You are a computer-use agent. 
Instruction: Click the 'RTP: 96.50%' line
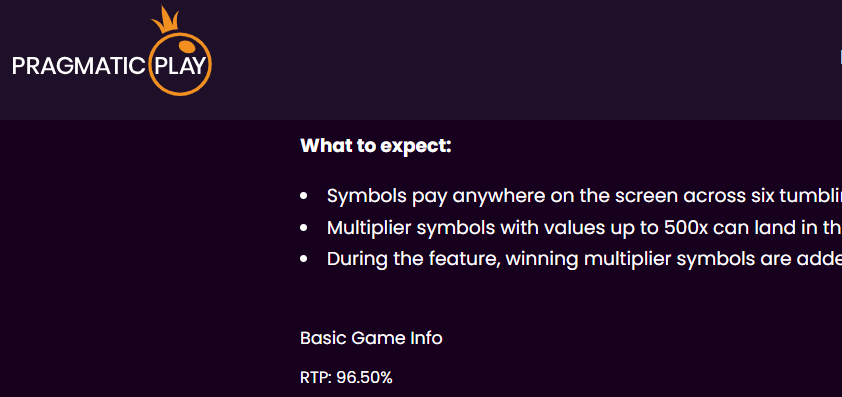click(x=346, y=378)
